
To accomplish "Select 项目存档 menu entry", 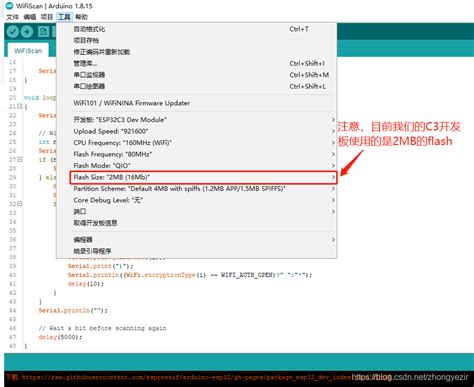I will click(197, 40).
